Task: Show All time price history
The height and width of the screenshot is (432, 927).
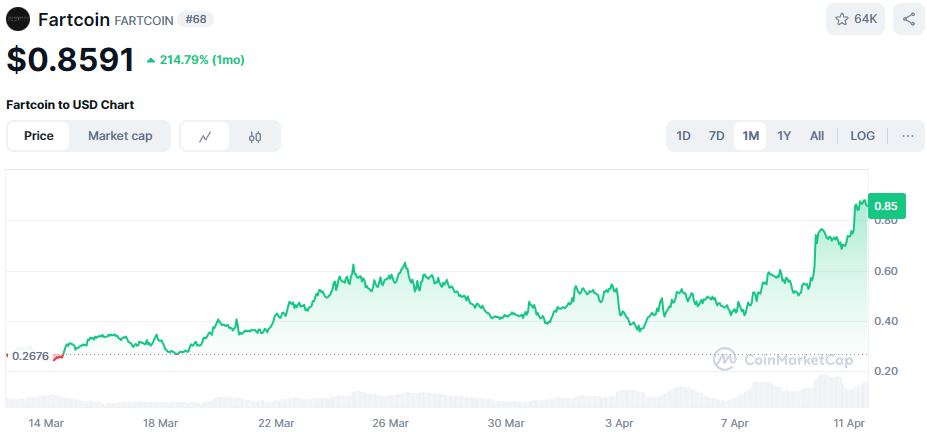Action: pos(817,136)
